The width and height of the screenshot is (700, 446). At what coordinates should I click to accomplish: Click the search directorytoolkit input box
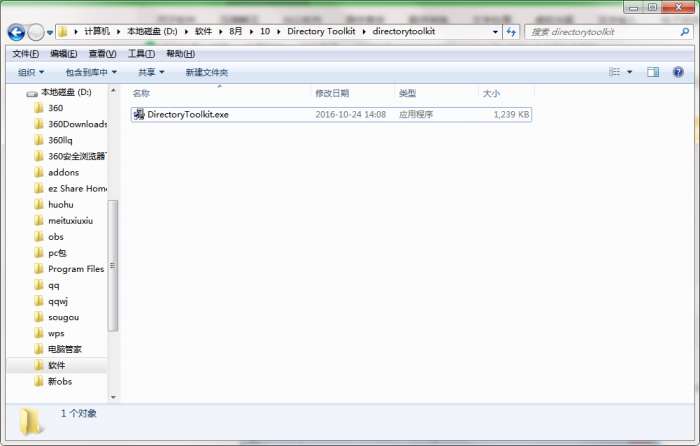pos(604,32)
